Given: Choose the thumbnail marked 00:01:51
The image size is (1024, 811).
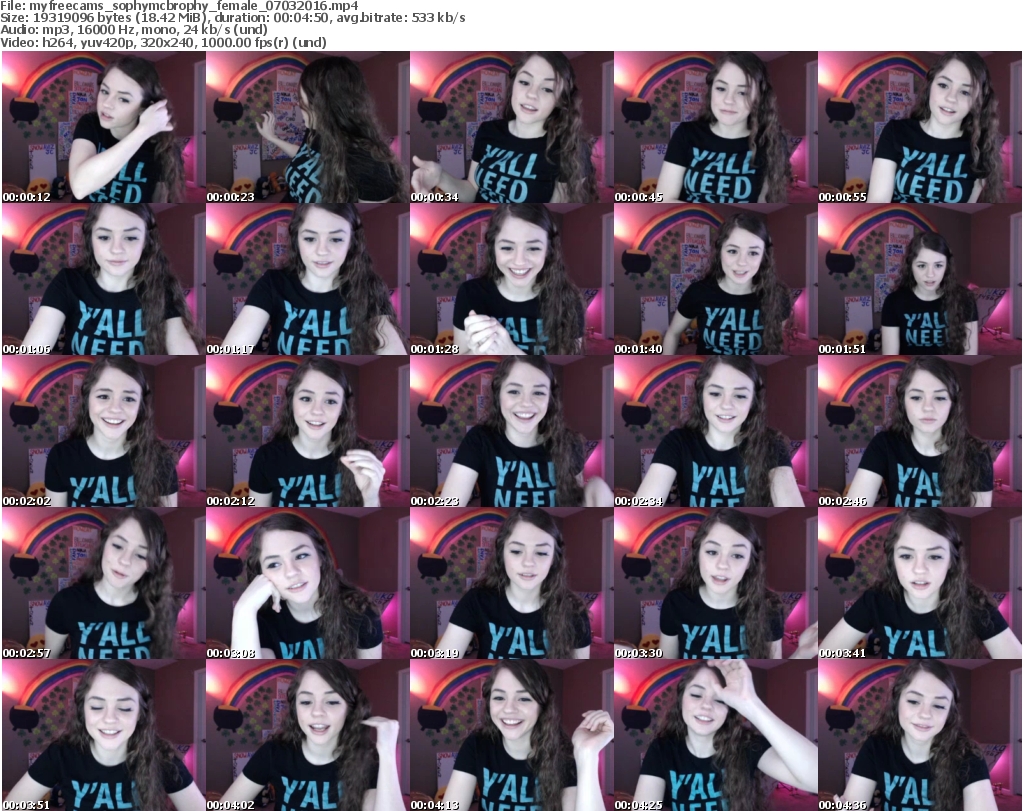Looking at the screenshot, I should 920,279.
